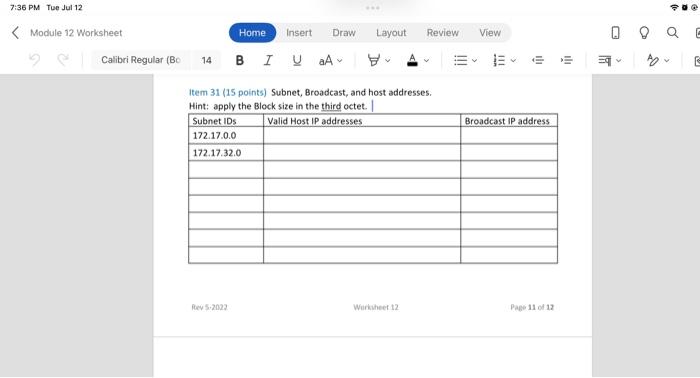The width and height of the screenshot is (700, 378).
Task: Apply numbered list
Action: [499, 60]
